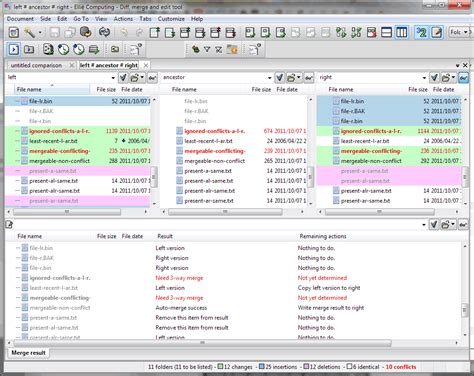Click the funnel filter icon

207,50
